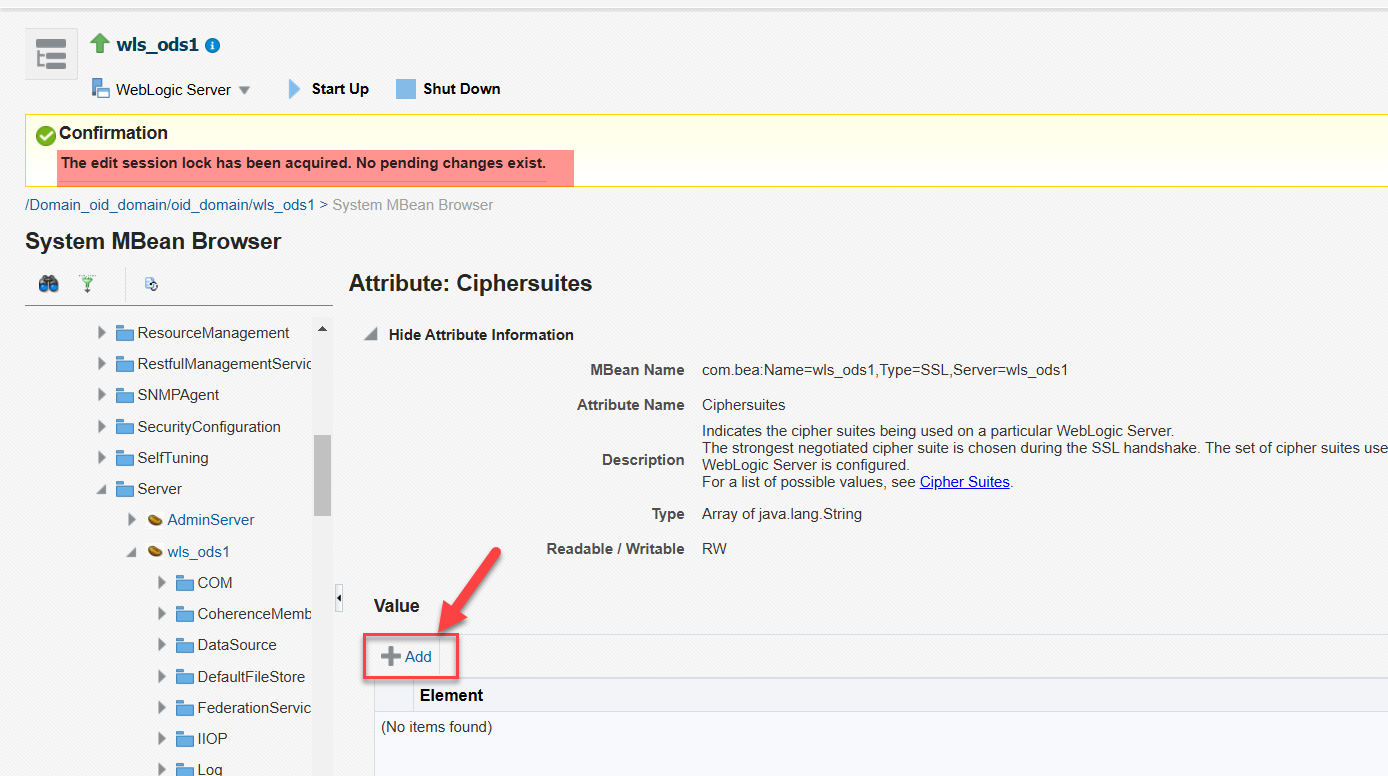Open the WebLogic Server dropdown menu
The height and width of the screenshot is (776, 1388).
[243, 90]
